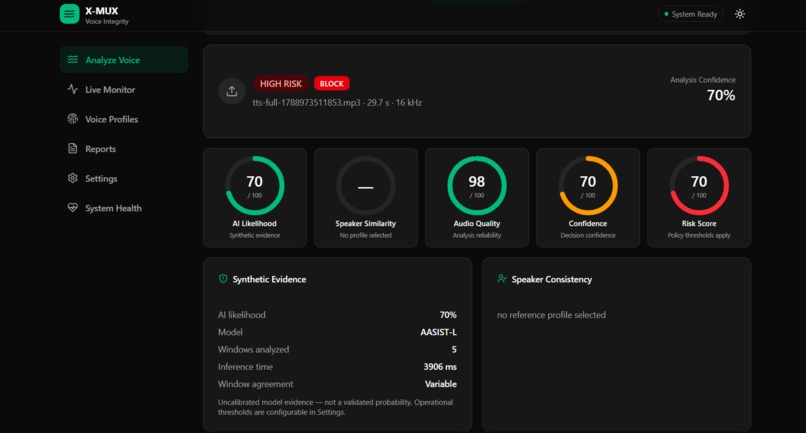The height and width of the screenshot is (433, 806).
Task: Click the Speaker Consistency heading
Action: pos(552,279)
